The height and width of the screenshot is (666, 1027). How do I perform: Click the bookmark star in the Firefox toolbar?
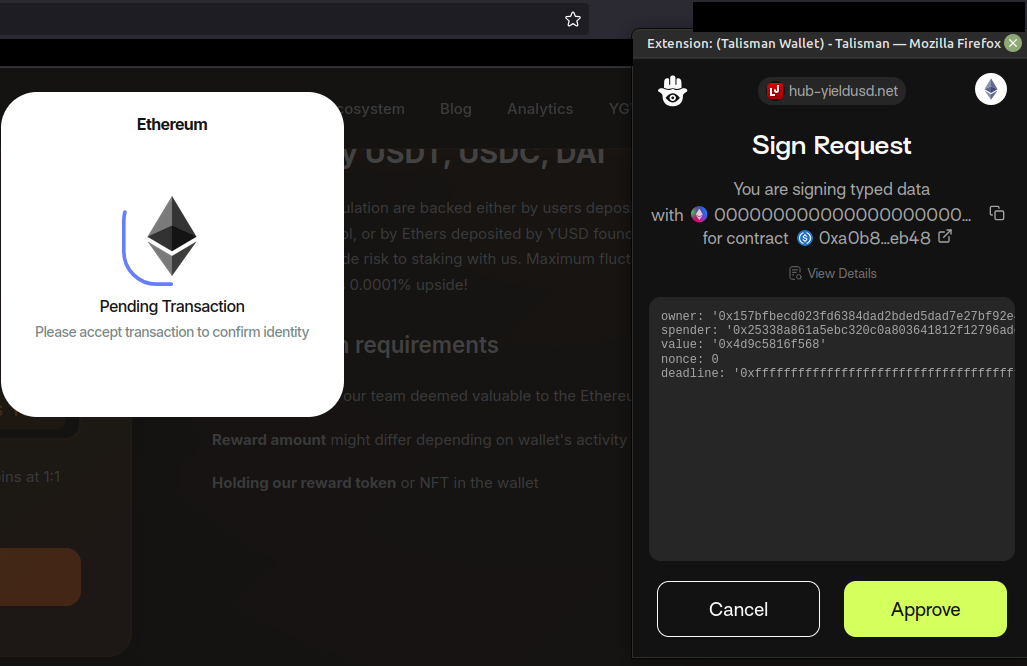coord(572,18)
